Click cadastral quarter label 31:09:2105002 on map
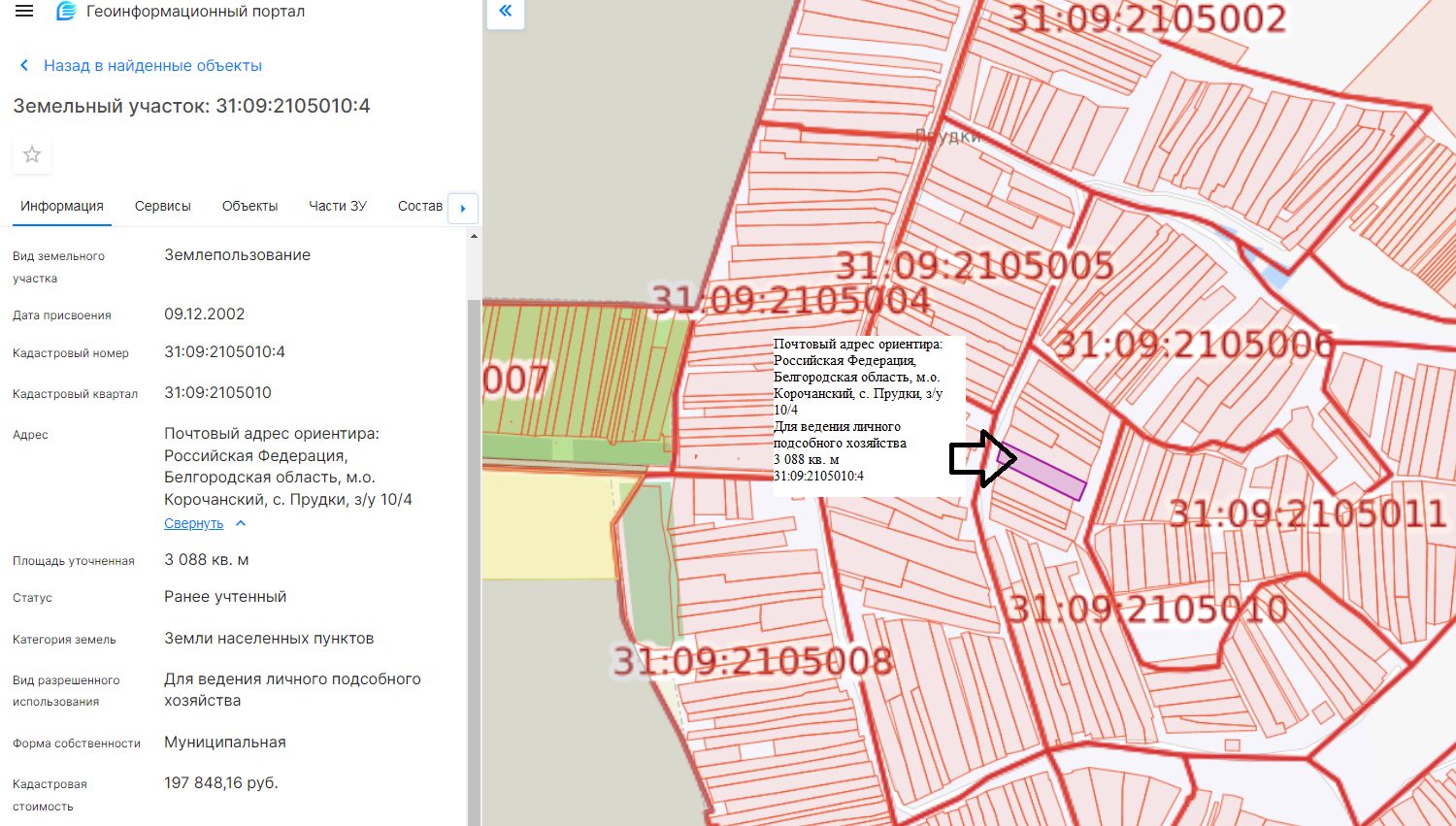Image resolution: width=1456 pixels, height=826 pixels. (x=1147, y=18)
